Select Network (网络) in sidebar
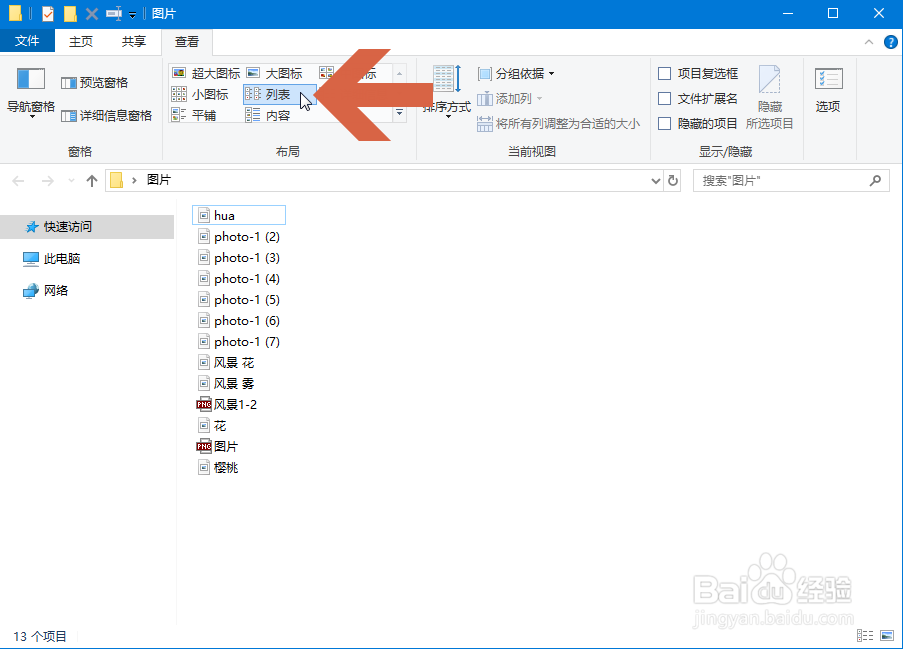 [x=46, y=291]
